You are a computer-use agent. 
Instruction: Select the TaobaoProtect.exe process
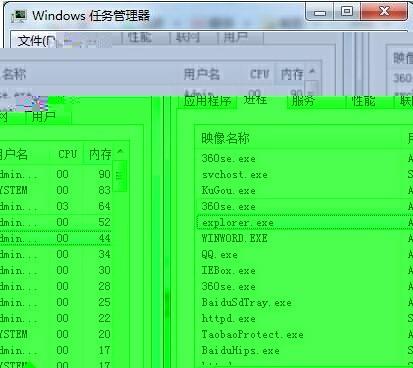(252, 334)
